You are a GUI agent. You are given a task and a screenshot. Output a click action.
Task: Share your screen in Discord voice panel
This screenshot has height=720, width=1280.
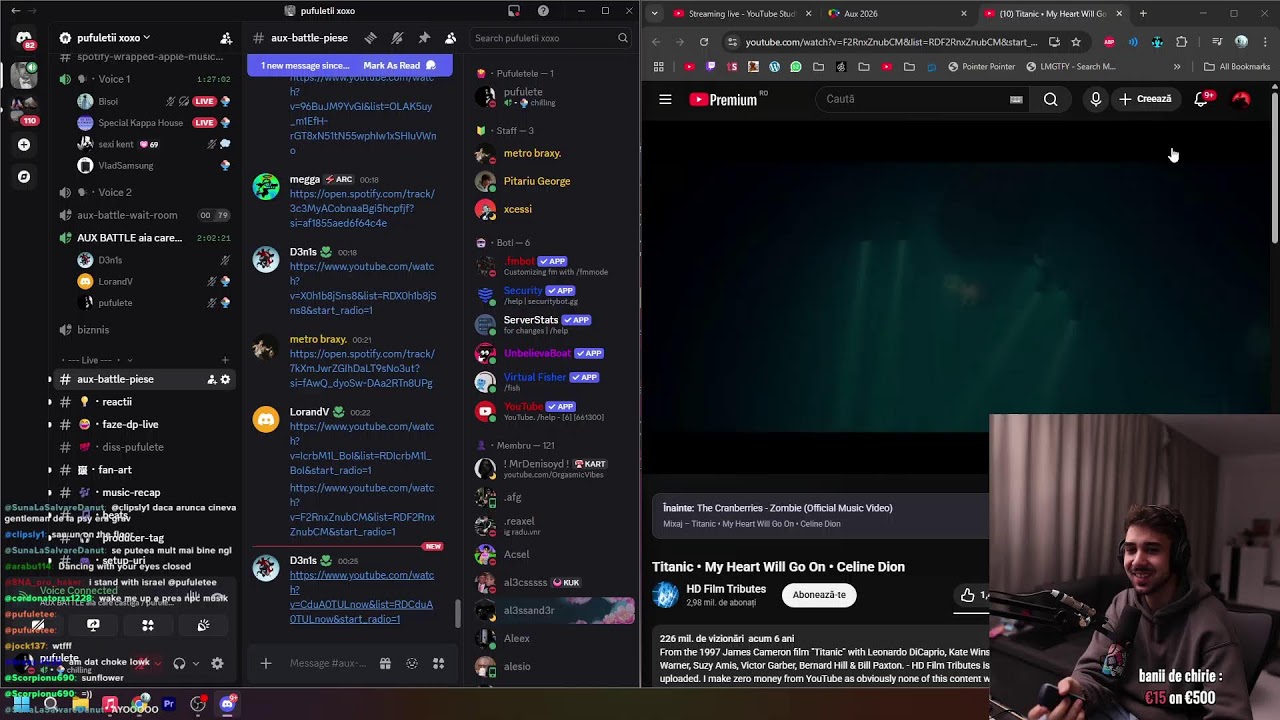(x=93, y=625)
